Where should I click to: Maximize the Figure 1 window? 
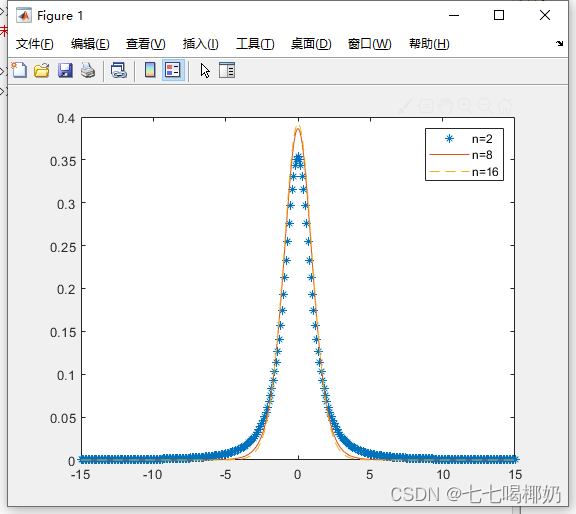[x=499, y=15]
